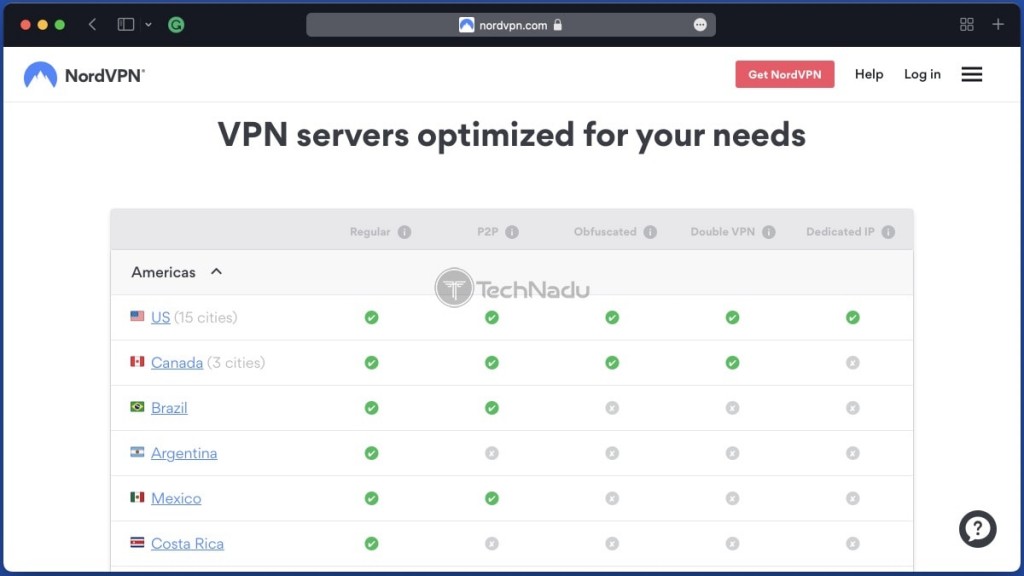Click Canada Dedicated IP unavailable mark
The height and width of the screenshot is (576, 1024).
853,362
